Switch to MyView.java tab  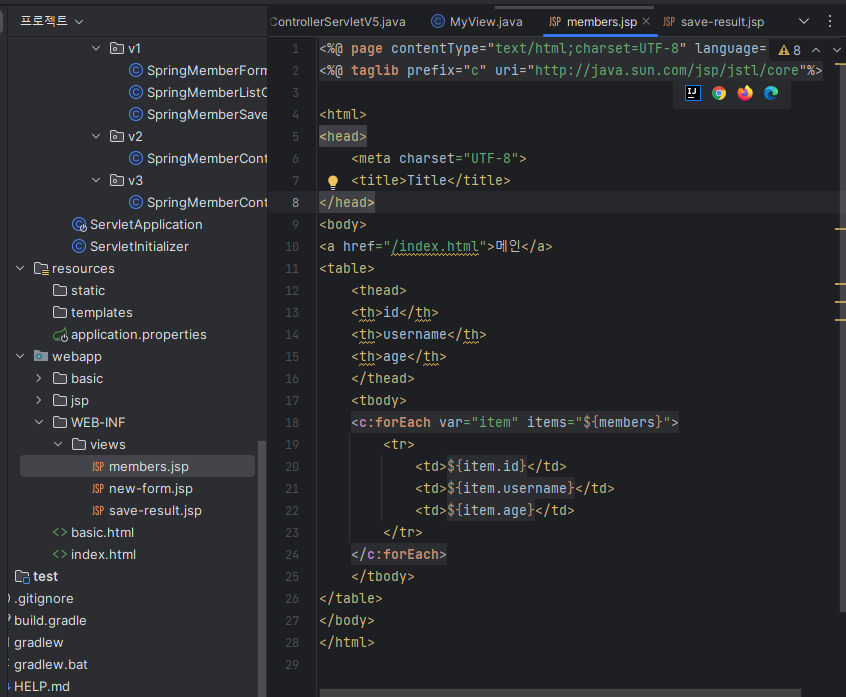coord(477,22)
